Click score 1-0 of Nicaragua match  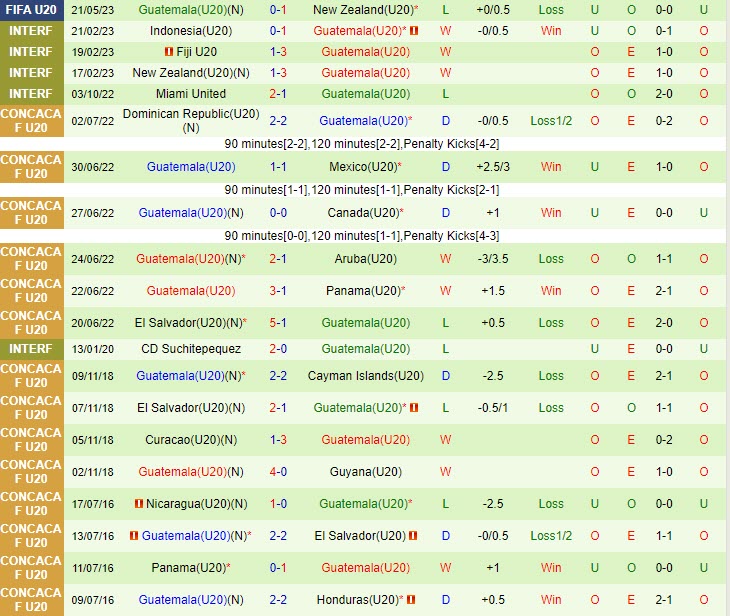click(x=278, y=503)
